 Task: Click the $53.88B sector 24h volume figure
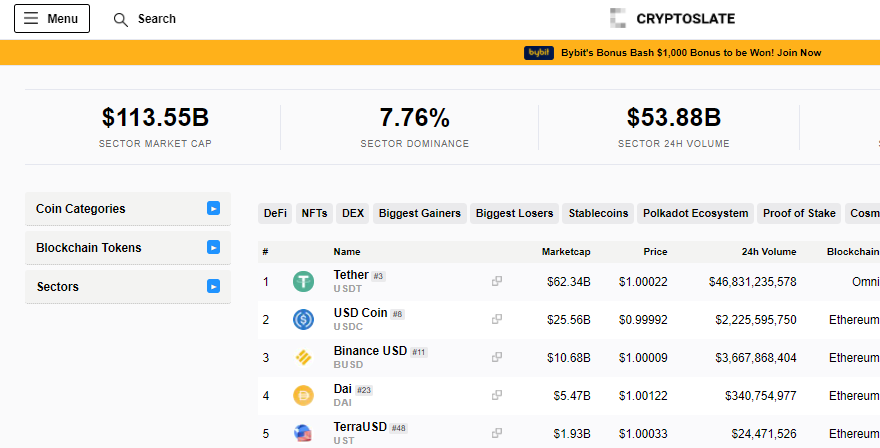pyautogui.click(x=674, y=118)
